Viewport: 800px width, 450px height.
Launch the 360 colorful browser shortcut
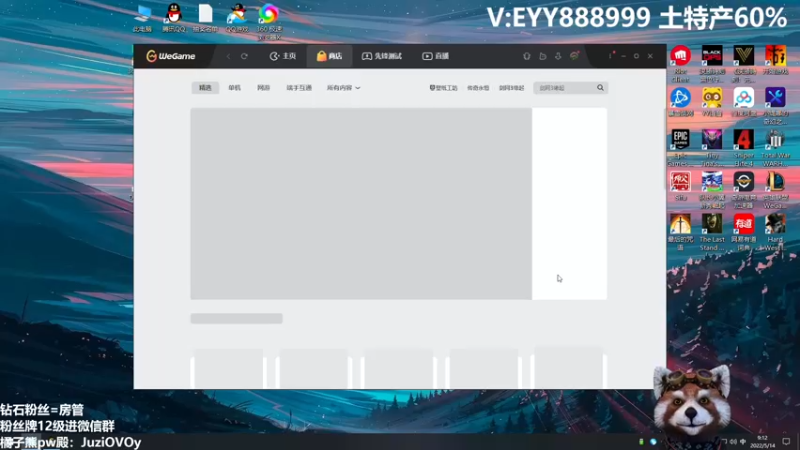[269, 21]
